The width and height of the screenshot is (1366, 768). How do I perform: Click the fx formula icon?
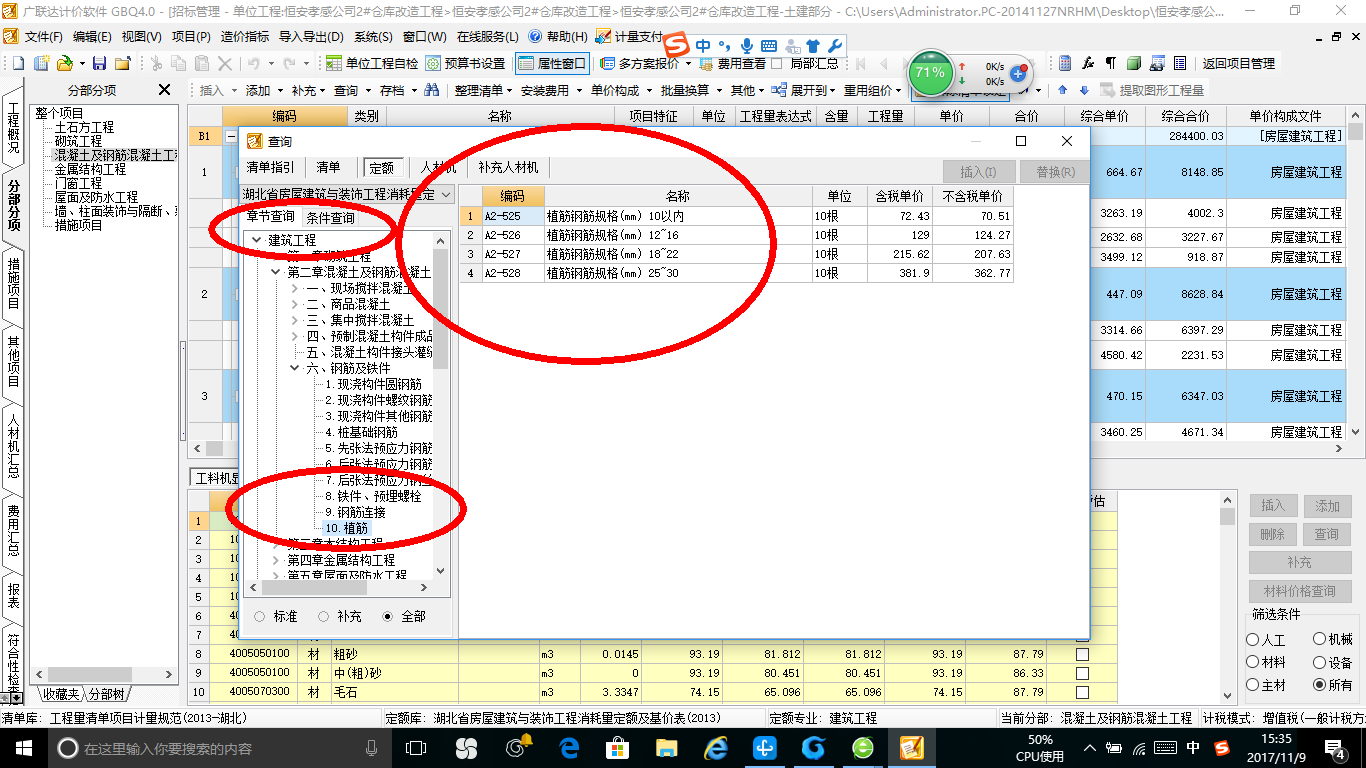click(1088, 63)
